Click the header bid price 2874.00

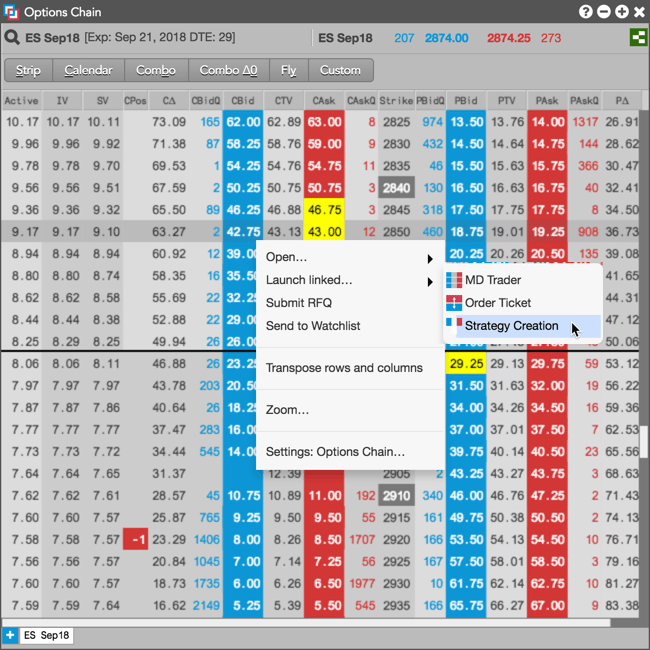point(446,38)
